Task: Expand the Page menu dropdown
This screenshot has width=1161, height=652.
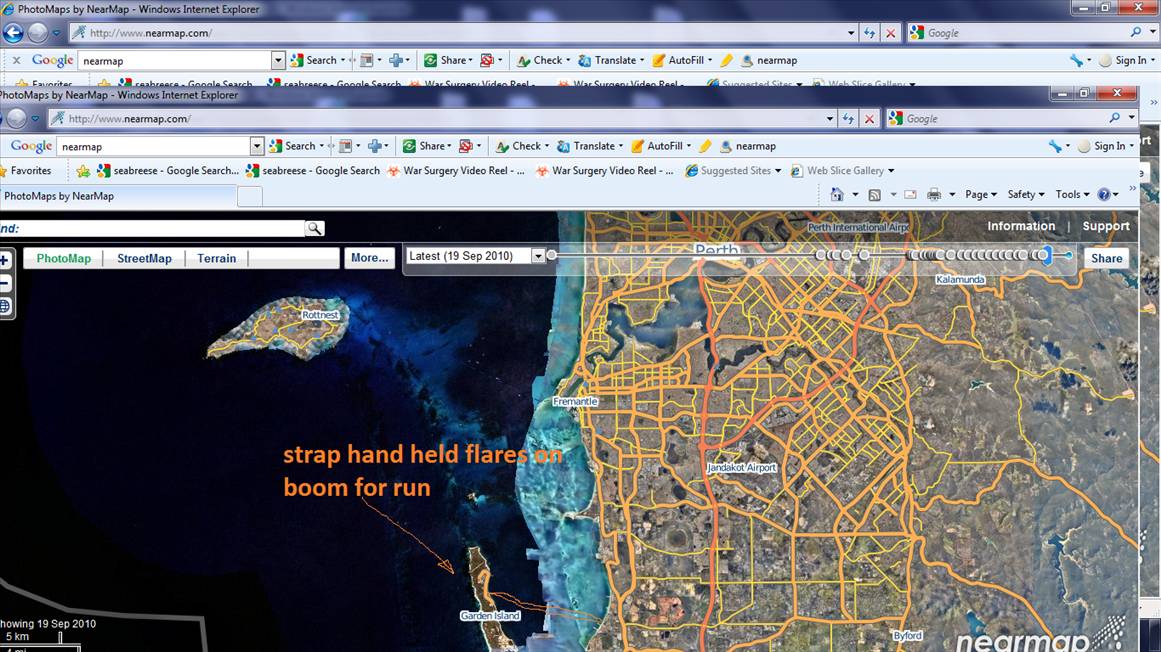Action: click(981, 195)
